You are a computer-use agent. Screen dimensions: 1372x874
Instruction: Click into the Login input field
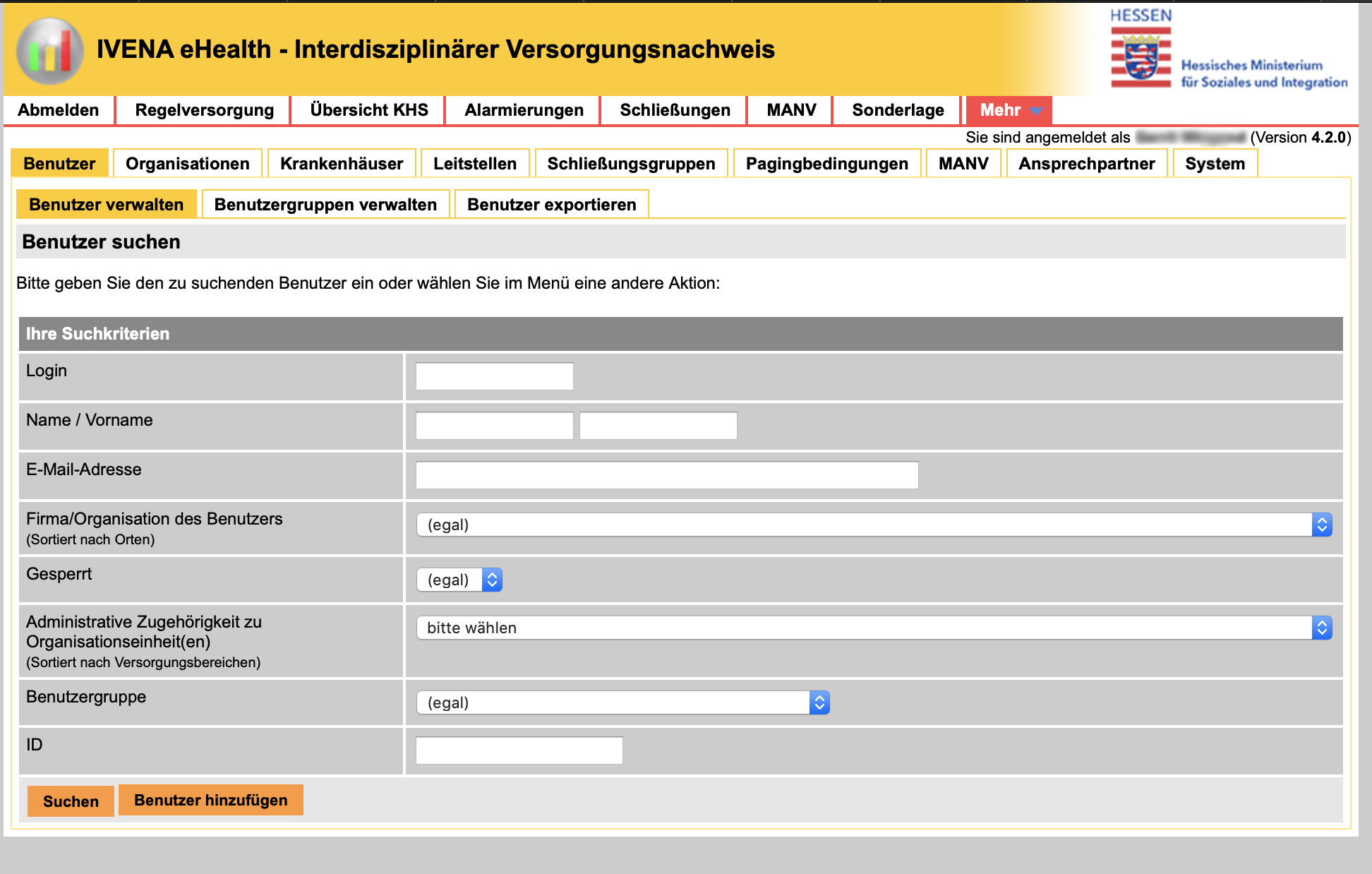click(x=494, y=376)
